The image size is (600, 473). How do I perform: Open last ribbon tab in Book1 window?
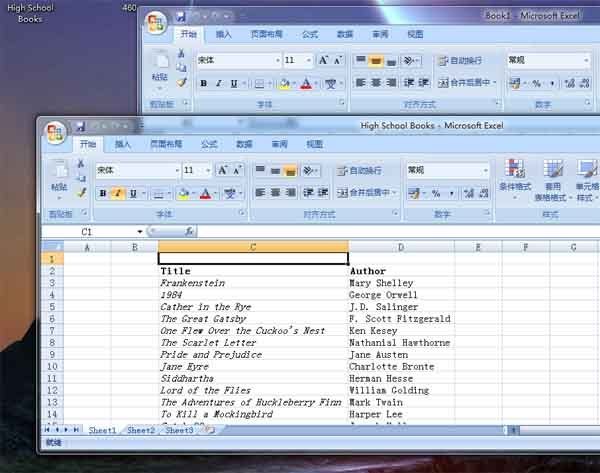(x=415, y=34)
